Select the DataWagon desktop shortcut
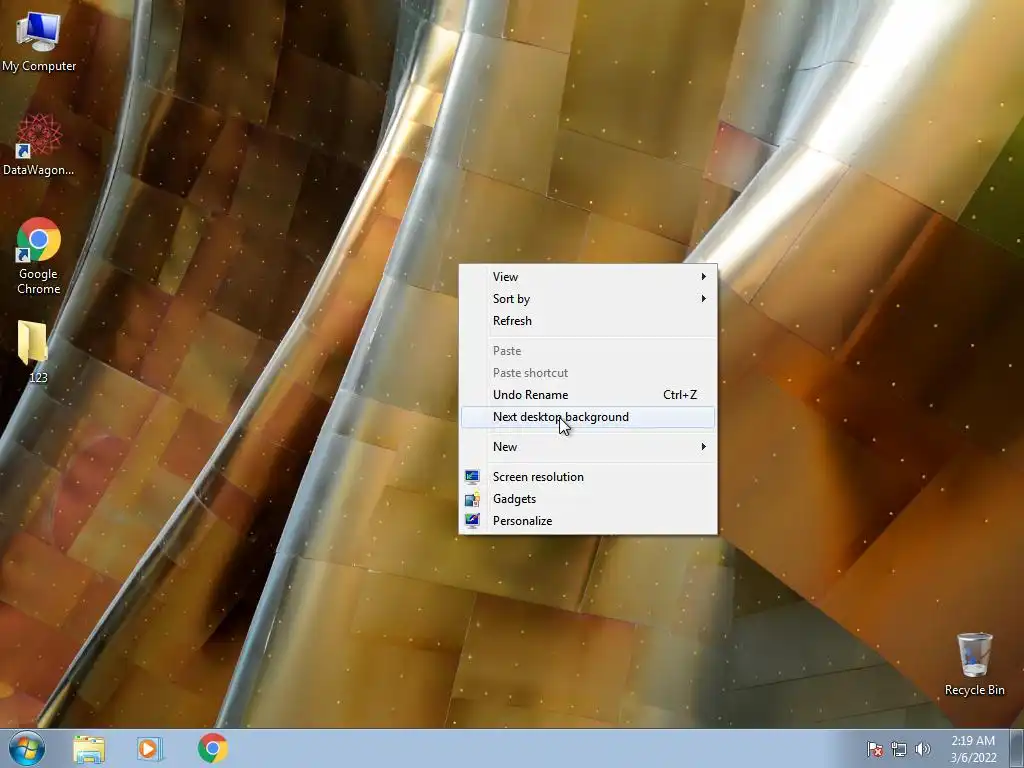Screen dimensions: 1024x768 [x=39, y=144]
